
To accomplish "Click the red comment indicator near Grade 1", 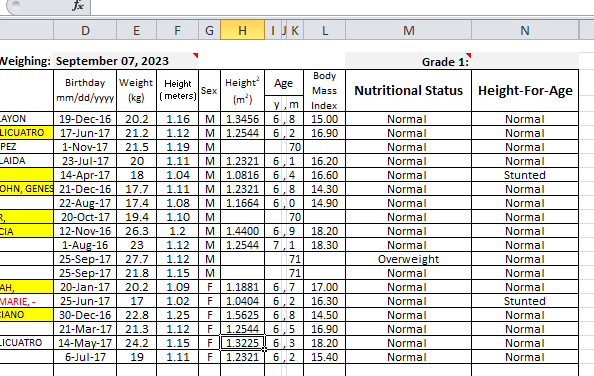I will (x=469, y=55).
